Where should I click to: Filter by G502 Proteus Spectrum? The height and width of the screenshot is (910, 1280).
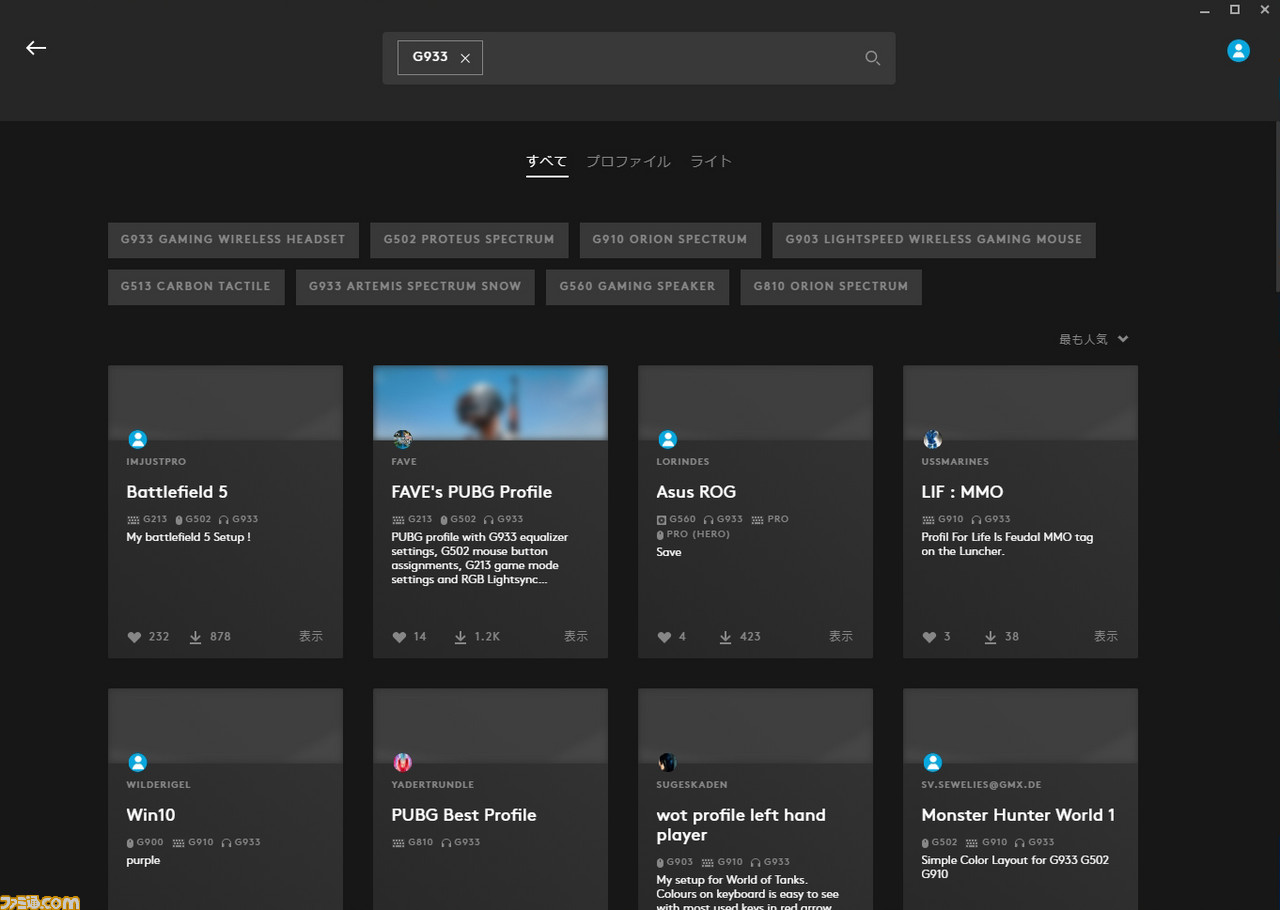[x=469, y=240]
